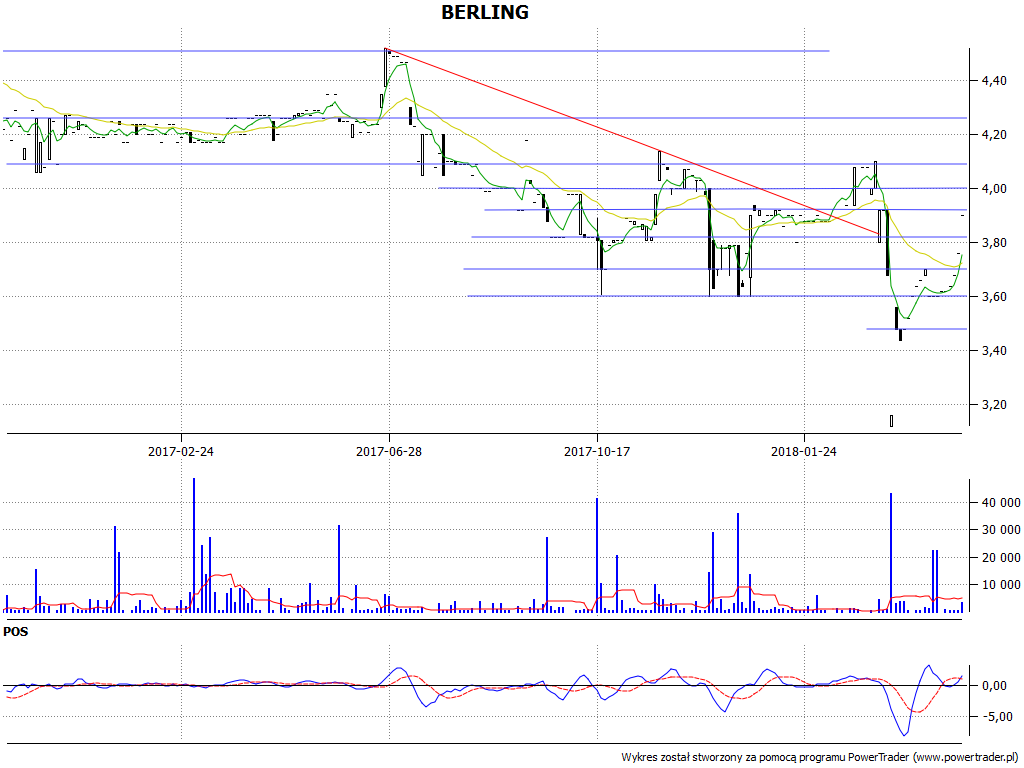Click the 30 000 volume axis label
Screen dimensions: 1024x768
[1000, 530]
